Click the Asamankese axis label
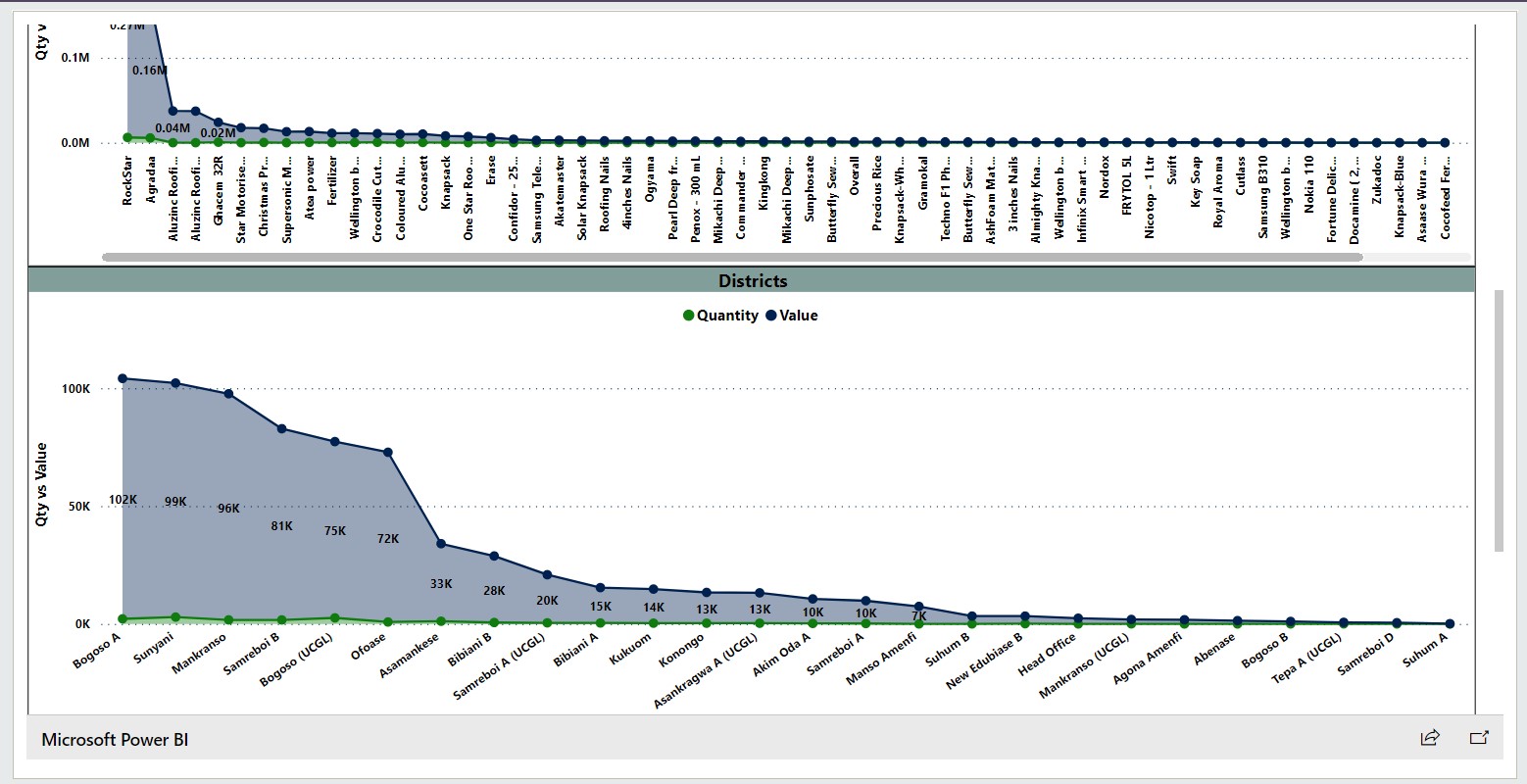Viewport: 1527px width, 784px height. click(410, 657)
